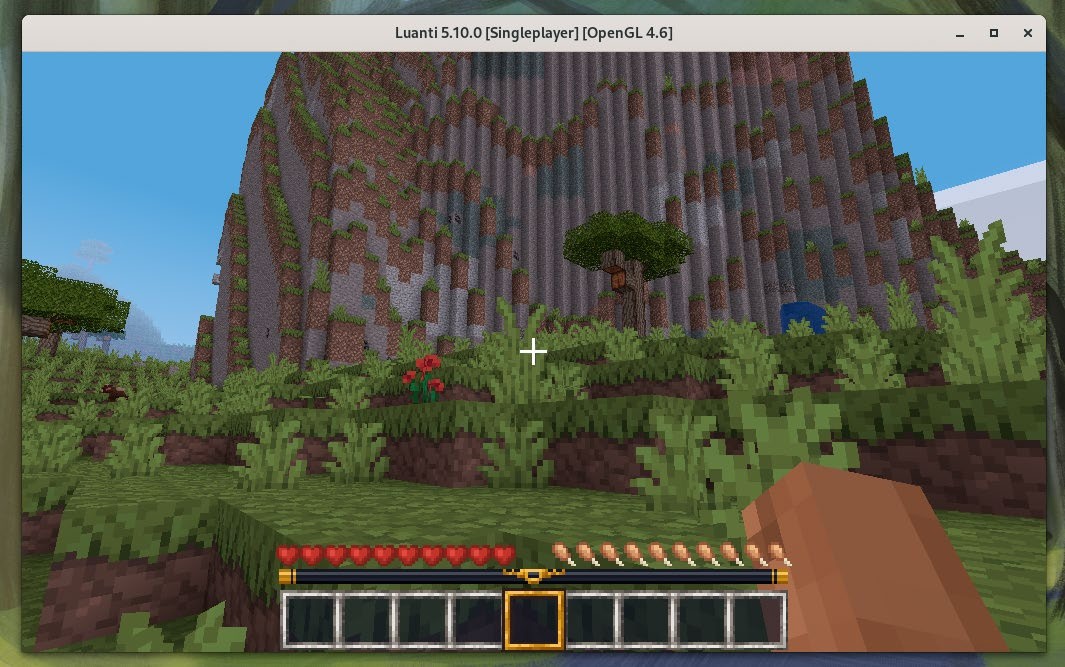This screenshot has height=667, width=1065.
Task: Close the Luanti window
Action: coord(1028,33)
